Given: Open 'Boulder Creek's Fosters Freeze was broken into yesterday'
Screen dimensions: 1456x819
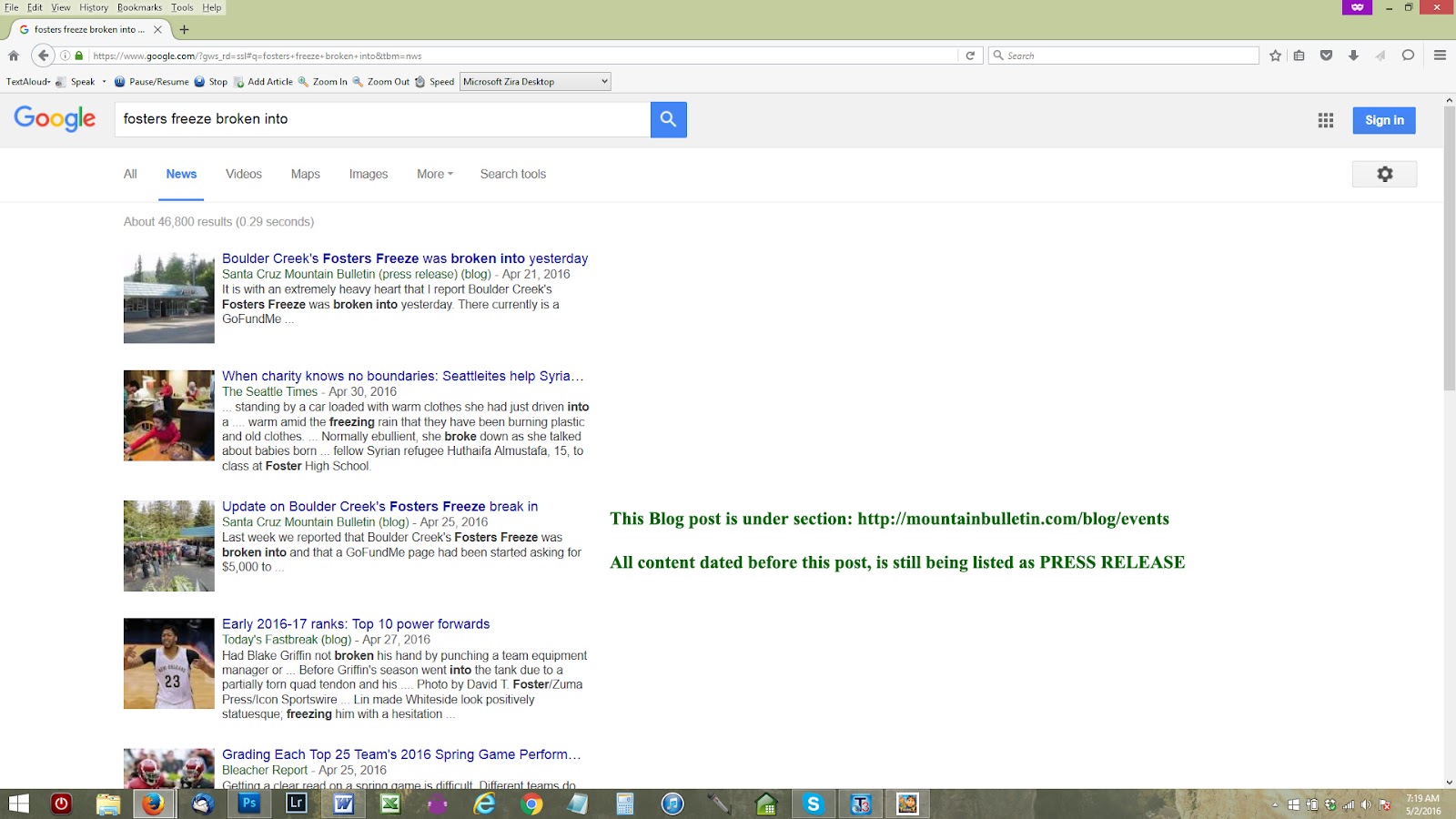Looking at the screenshot, I should click(405, 258).
